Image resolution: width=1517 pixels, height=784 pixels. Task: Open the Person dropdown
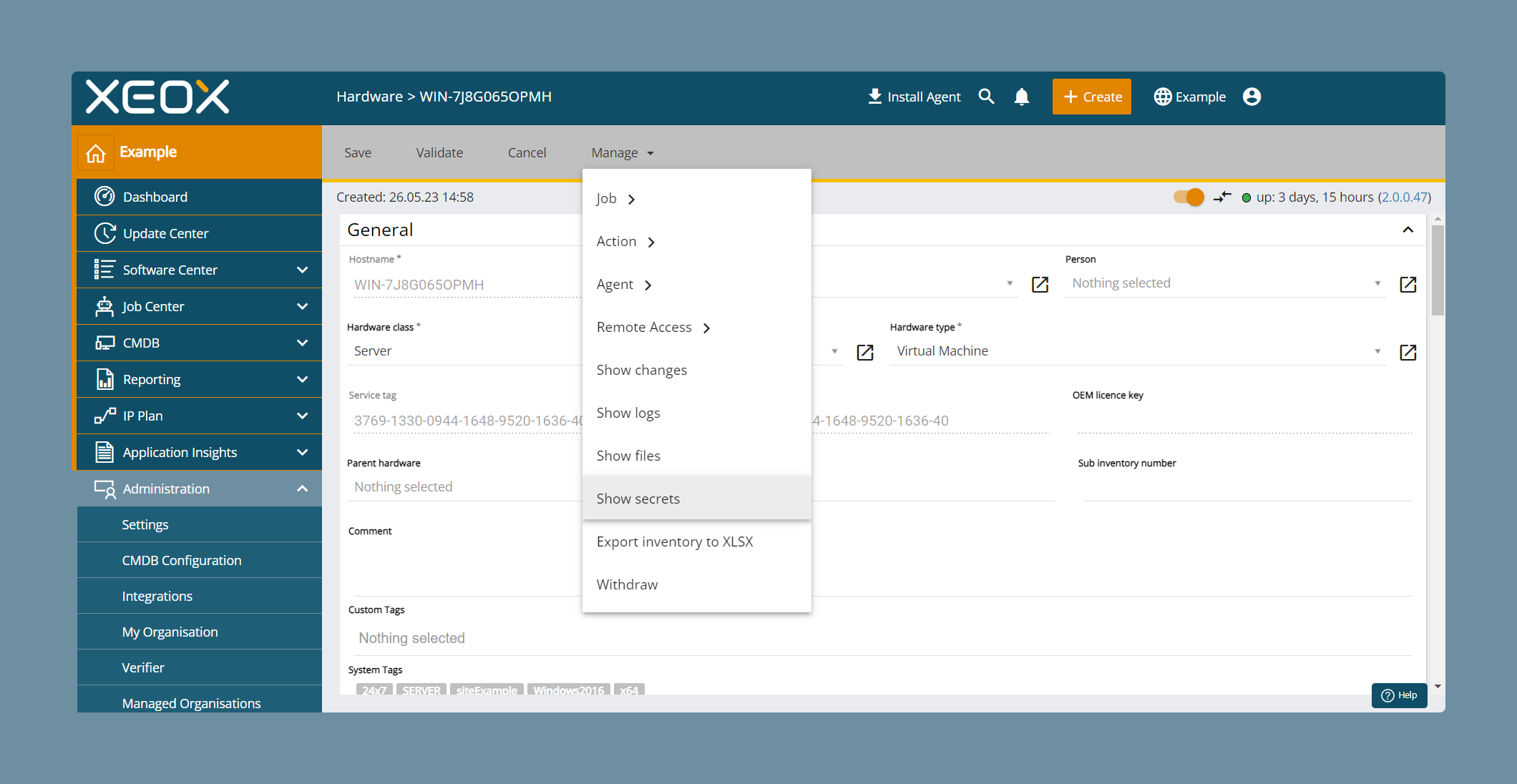pos(1226,283)
